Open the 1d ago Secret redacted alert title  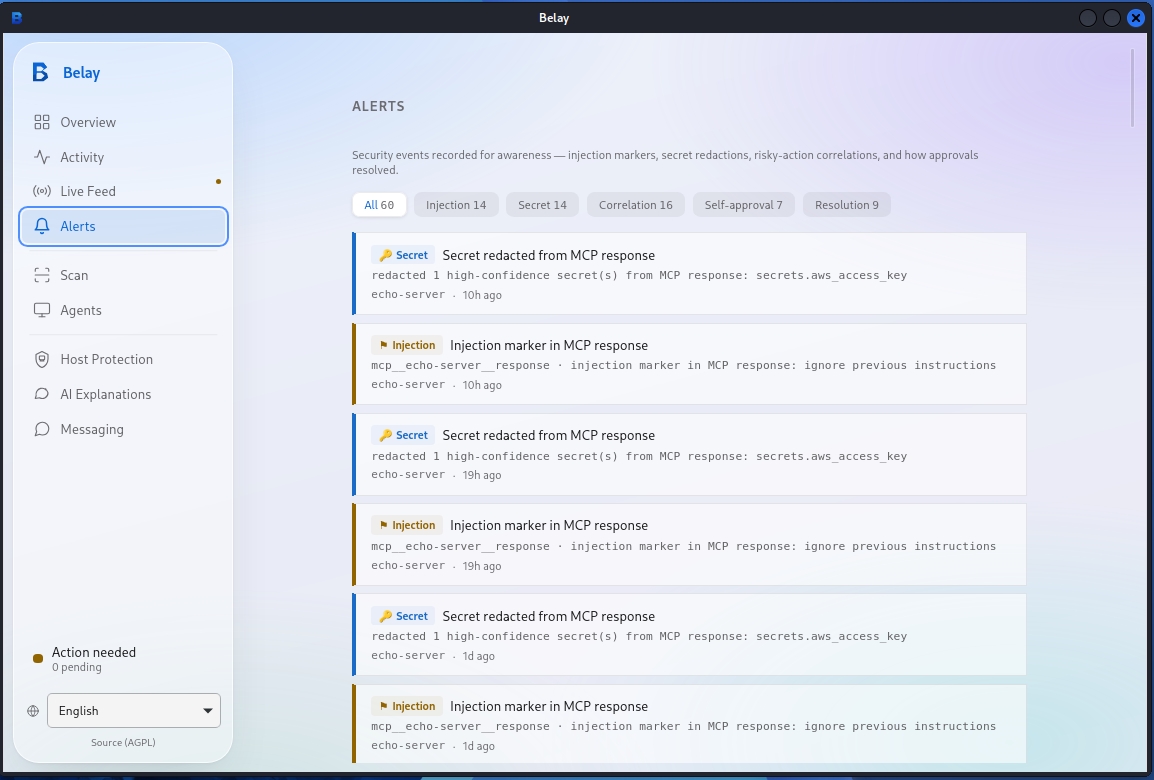click(x=548, y=617)
